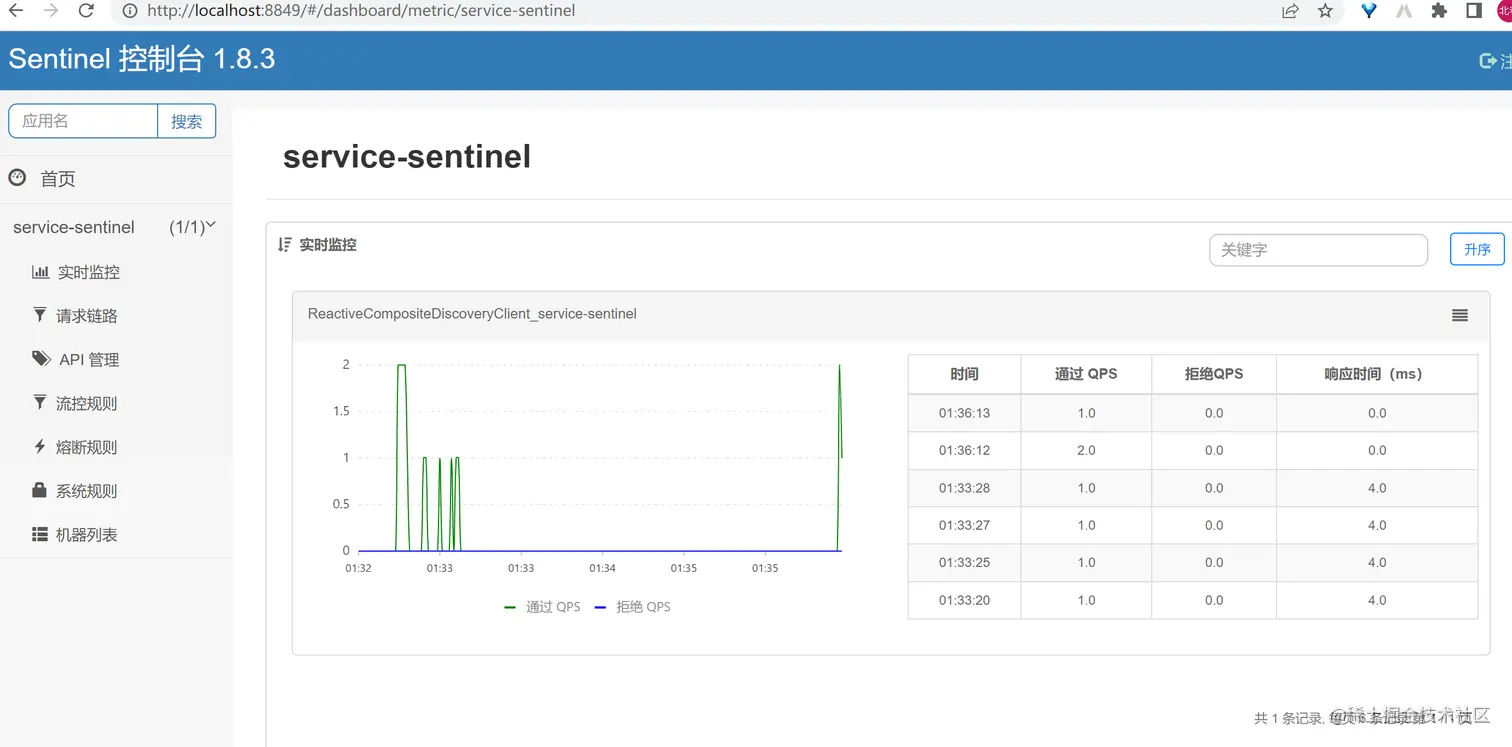Click the list icon for 机器列表
The width and height of the screenshot is (1512, 747).
point(40,535)
